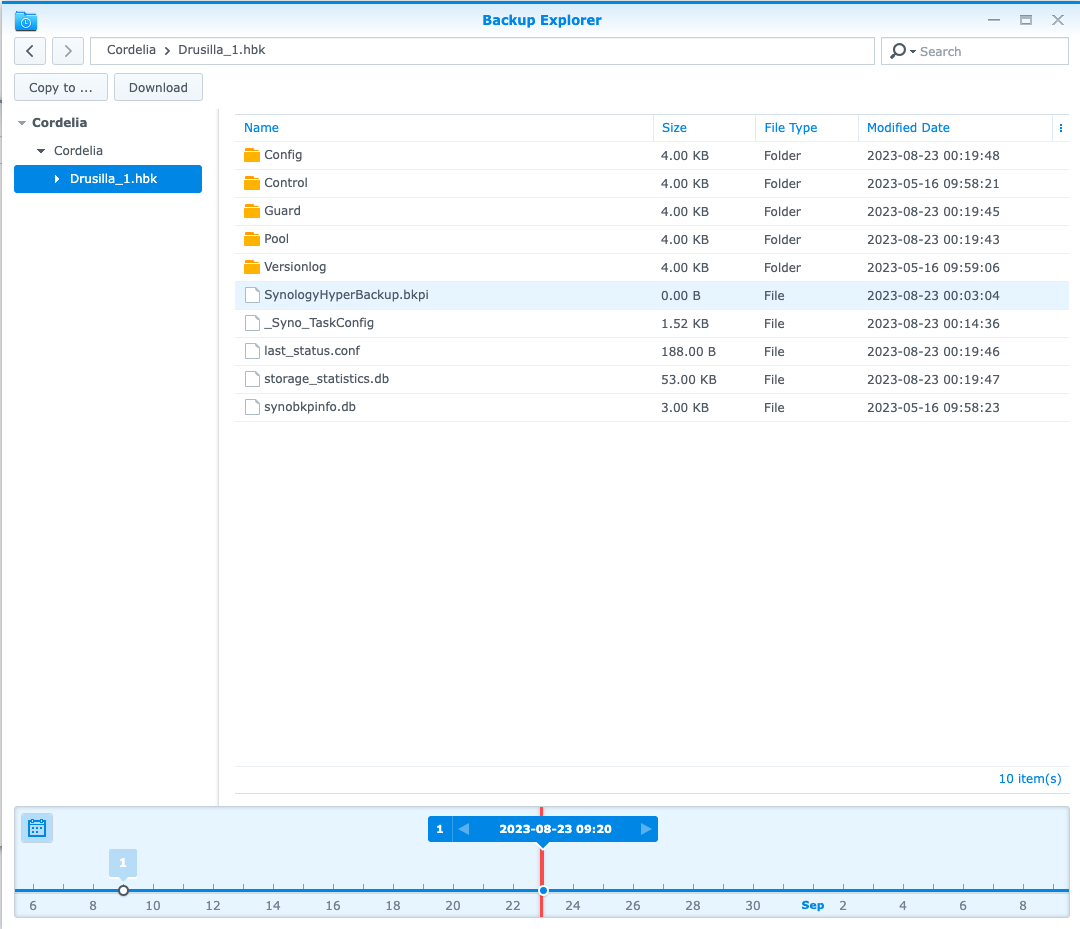The height and width of the screenshot is (929, 1080).
Task: Open the calendar view on the timeline
Action: coord(36,828)
